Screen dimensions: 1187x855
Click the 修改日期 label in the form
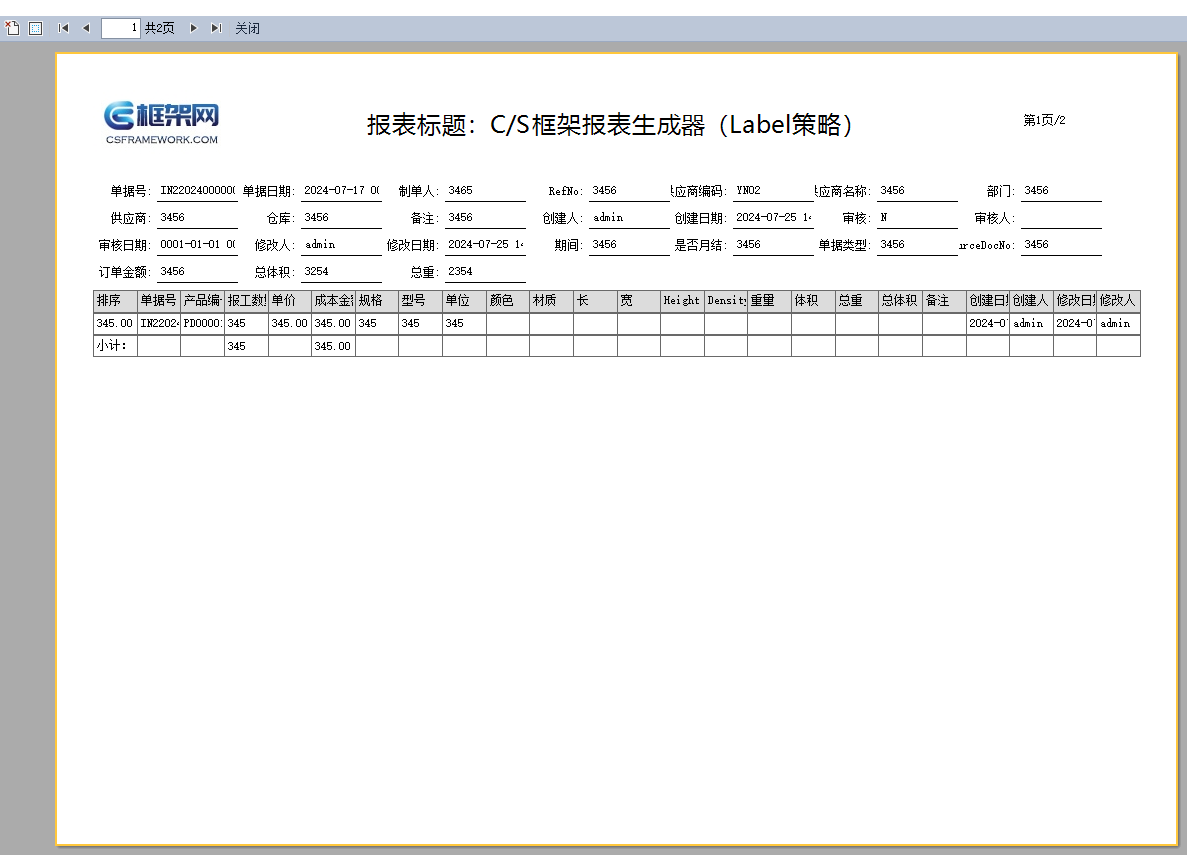pyautogui.click(x=413, y=245)
